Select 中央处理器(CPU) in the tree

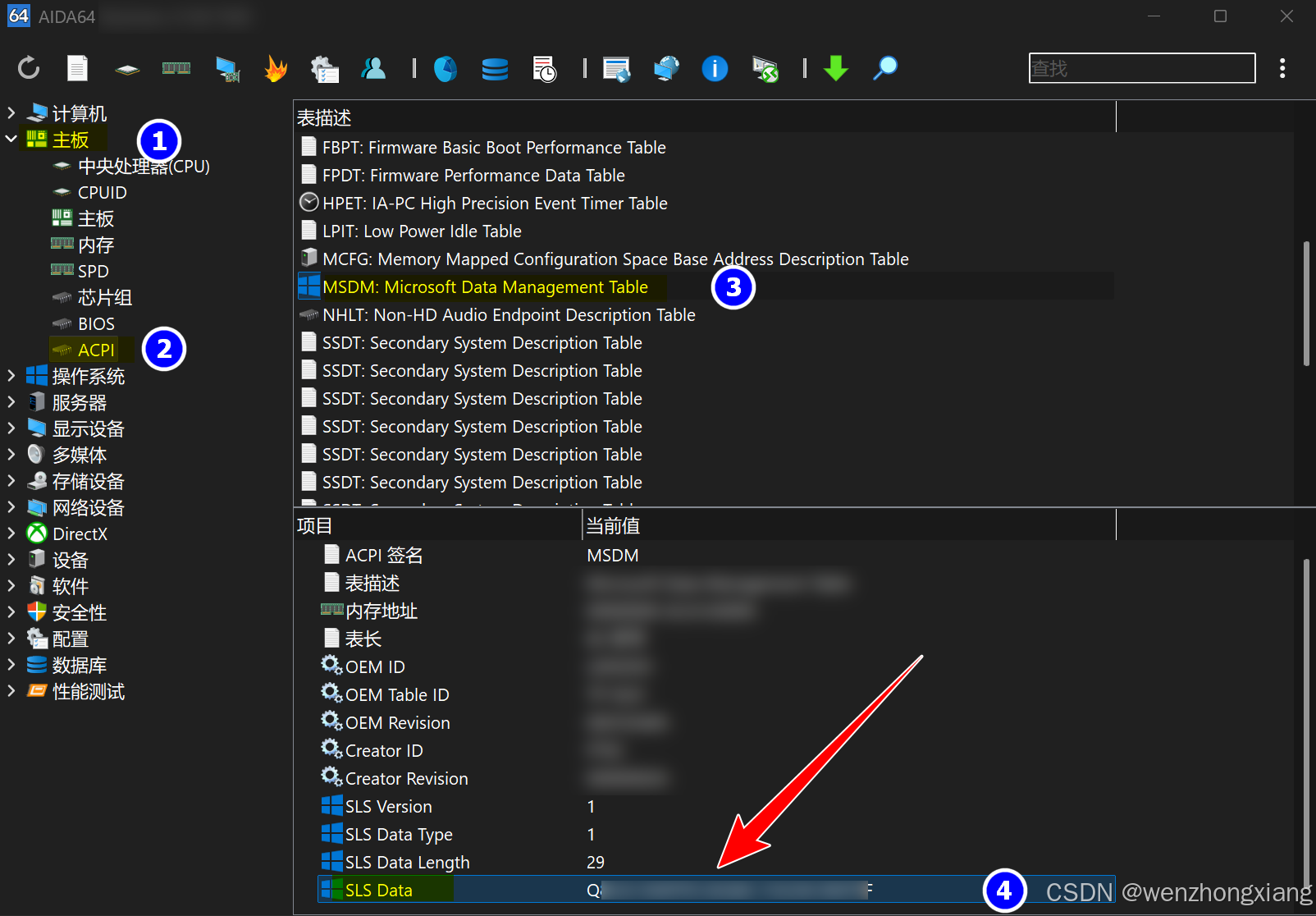(144, 166)
